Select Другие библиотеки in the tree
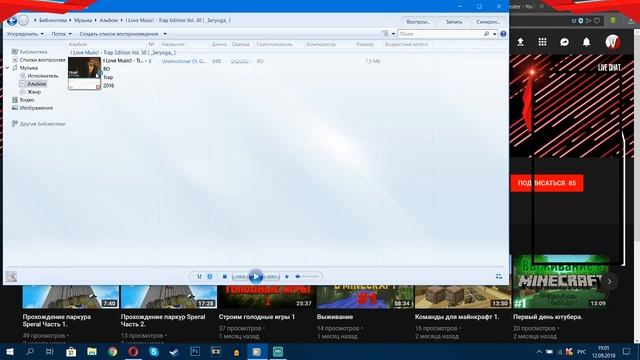 pos(38,124)
